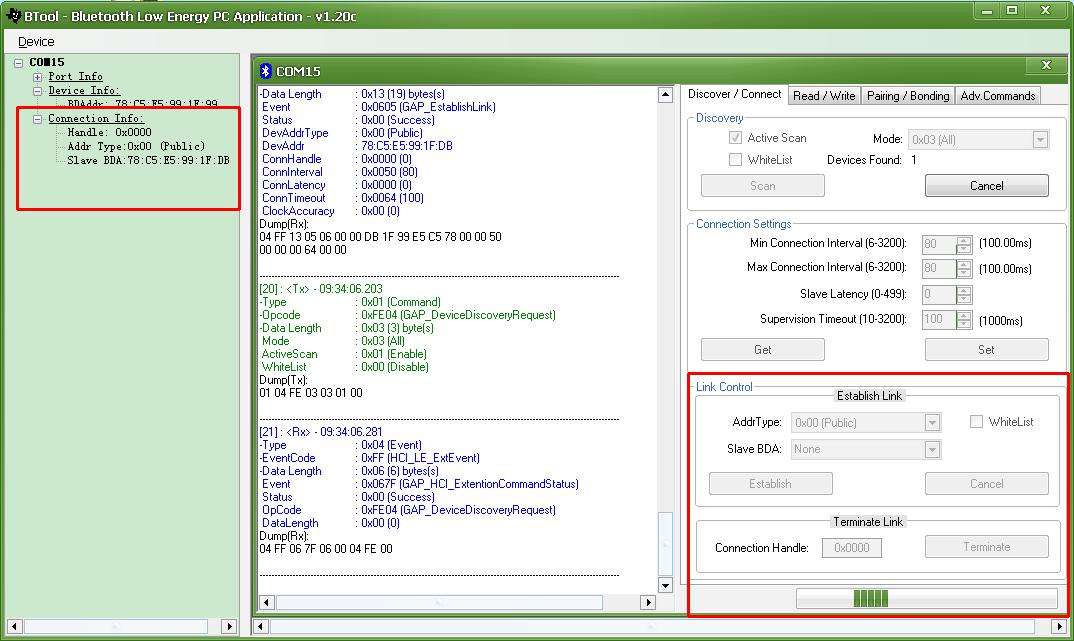
Task: Open the Adv.Commands tab
Action: (997, 96)
